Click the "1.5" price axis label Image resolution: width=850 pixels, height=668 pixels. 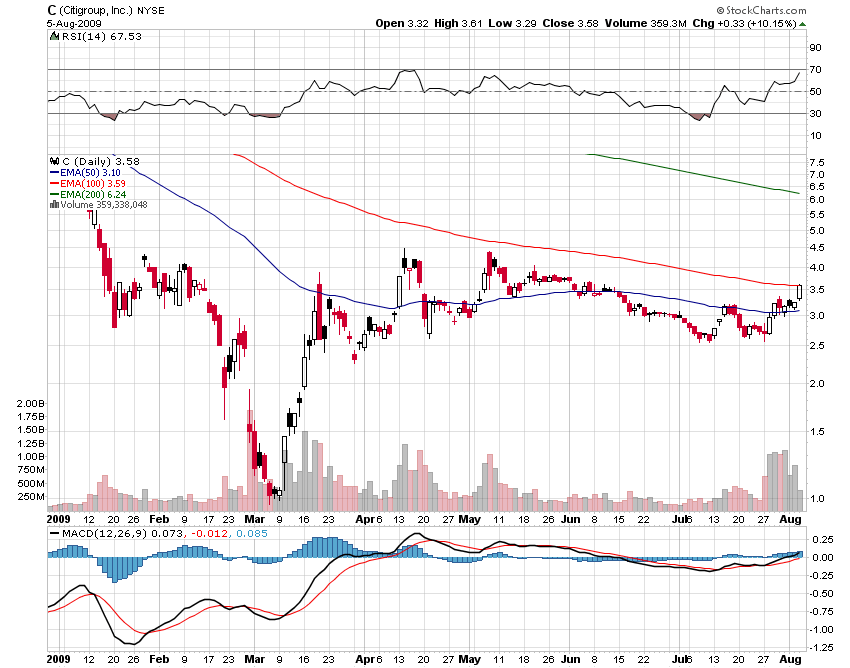[x=817, y=432]
